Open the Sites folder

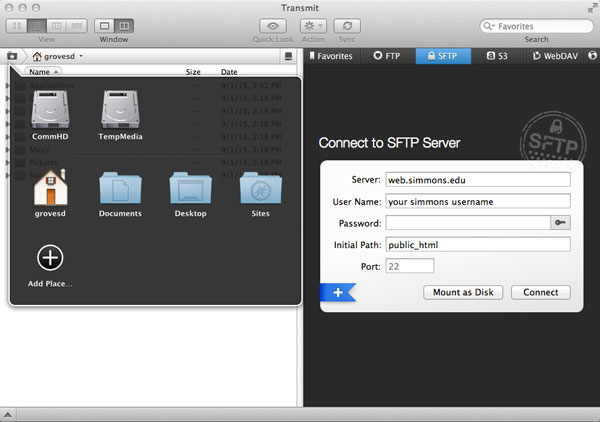tap(261, 194)
